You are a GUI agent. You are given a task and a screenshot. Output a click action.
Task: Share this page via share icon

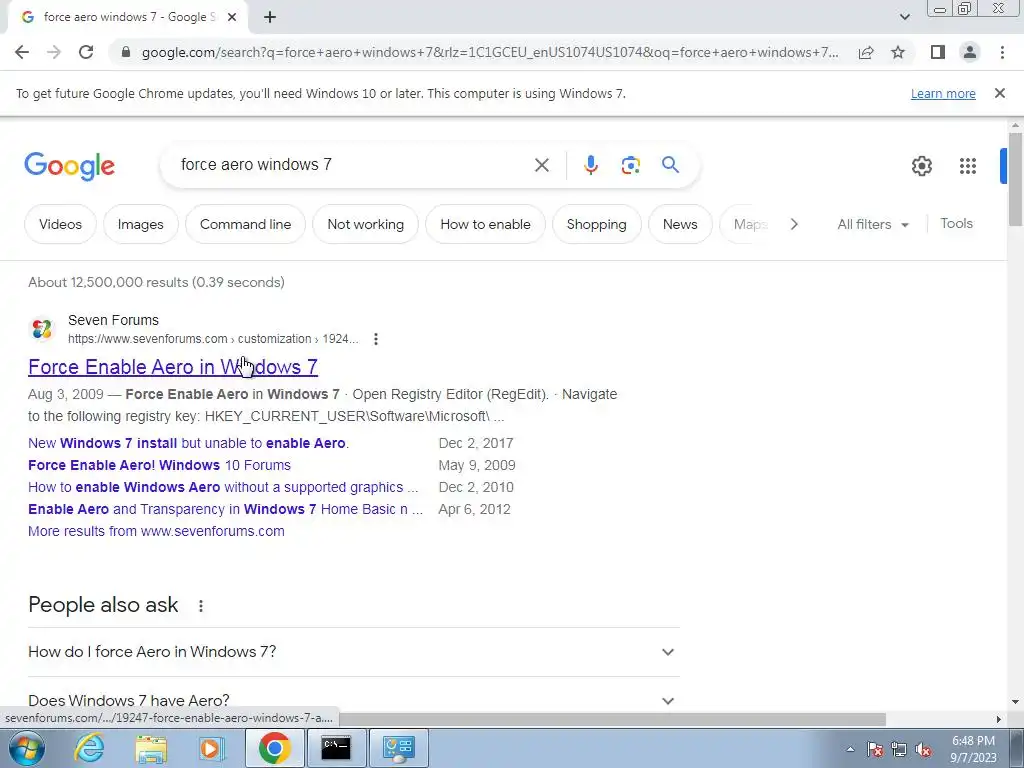(866, 52)
